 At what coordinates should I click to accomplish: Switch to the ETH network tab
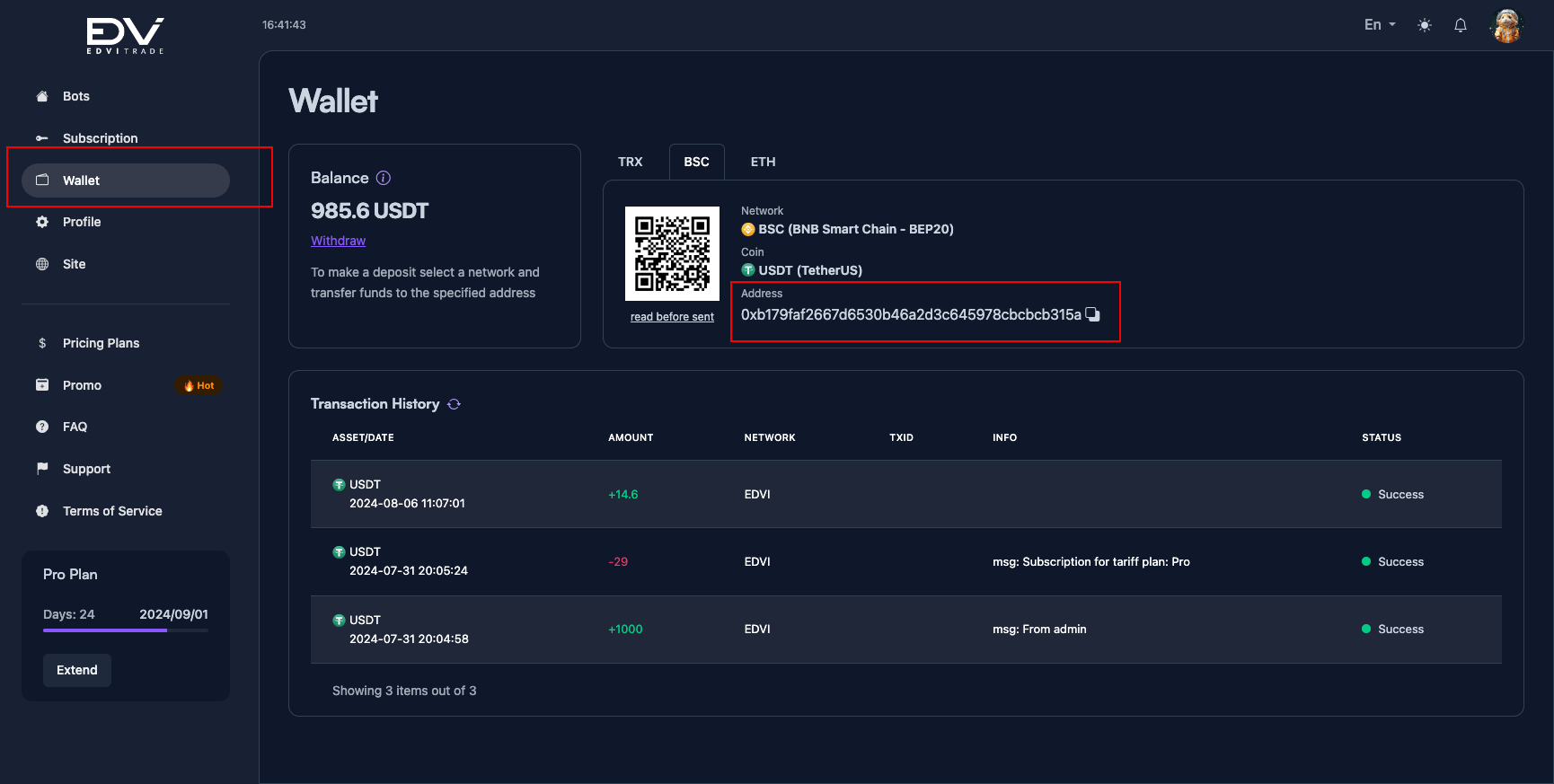click(764, 162)
